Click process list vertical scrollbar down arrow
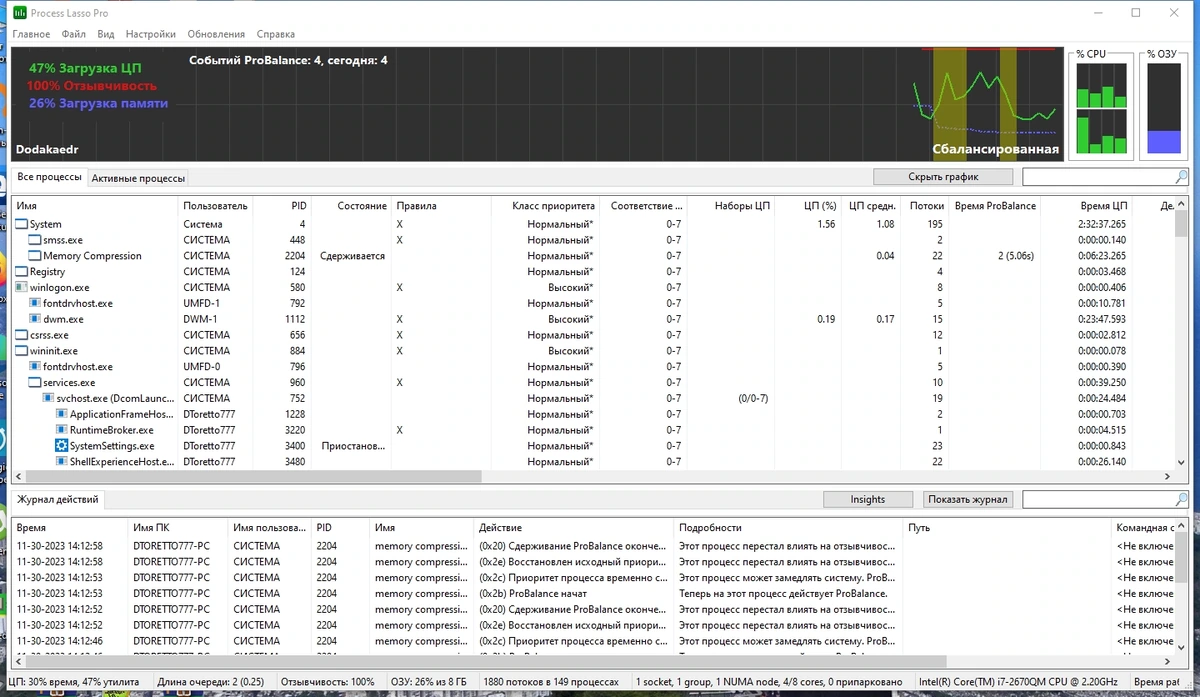The height and width of the screenshot is (697, 1200). (1182, 463)
